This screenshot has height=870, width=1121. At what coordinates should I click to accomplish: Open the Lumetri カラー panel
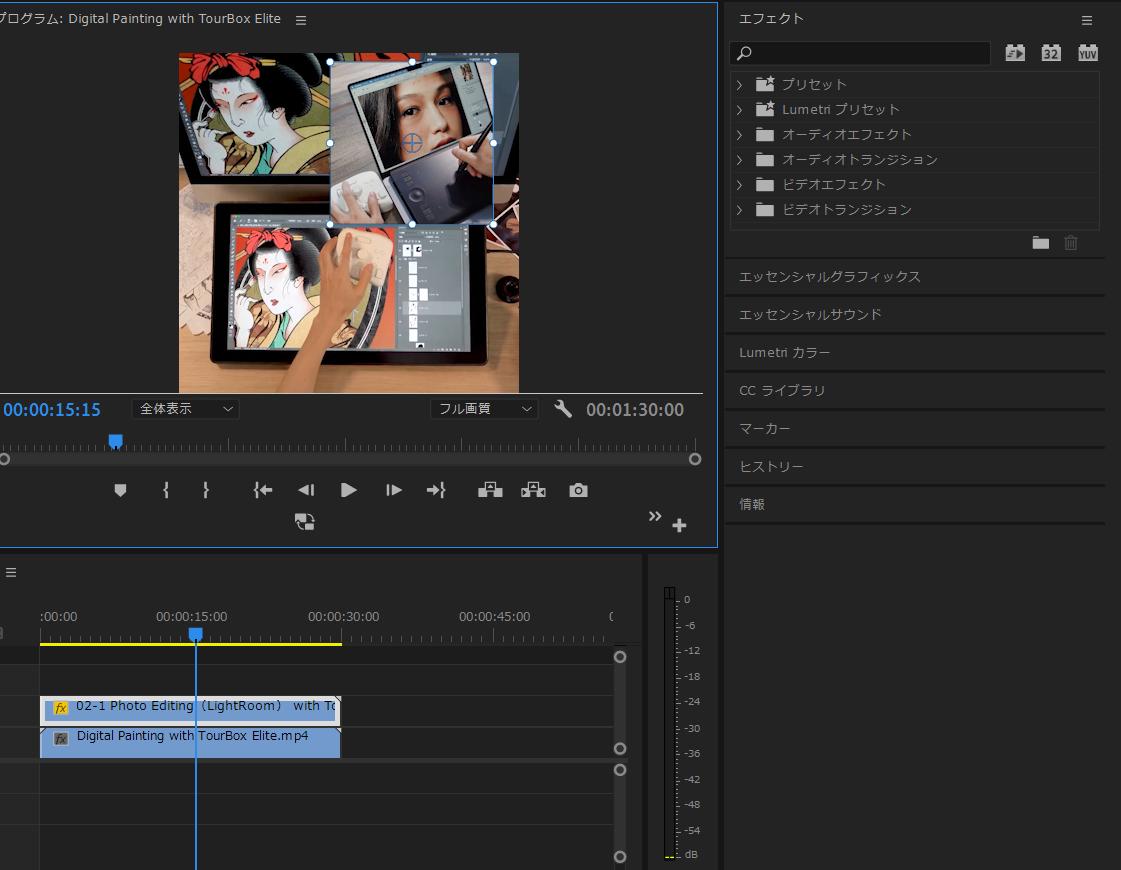784,353
